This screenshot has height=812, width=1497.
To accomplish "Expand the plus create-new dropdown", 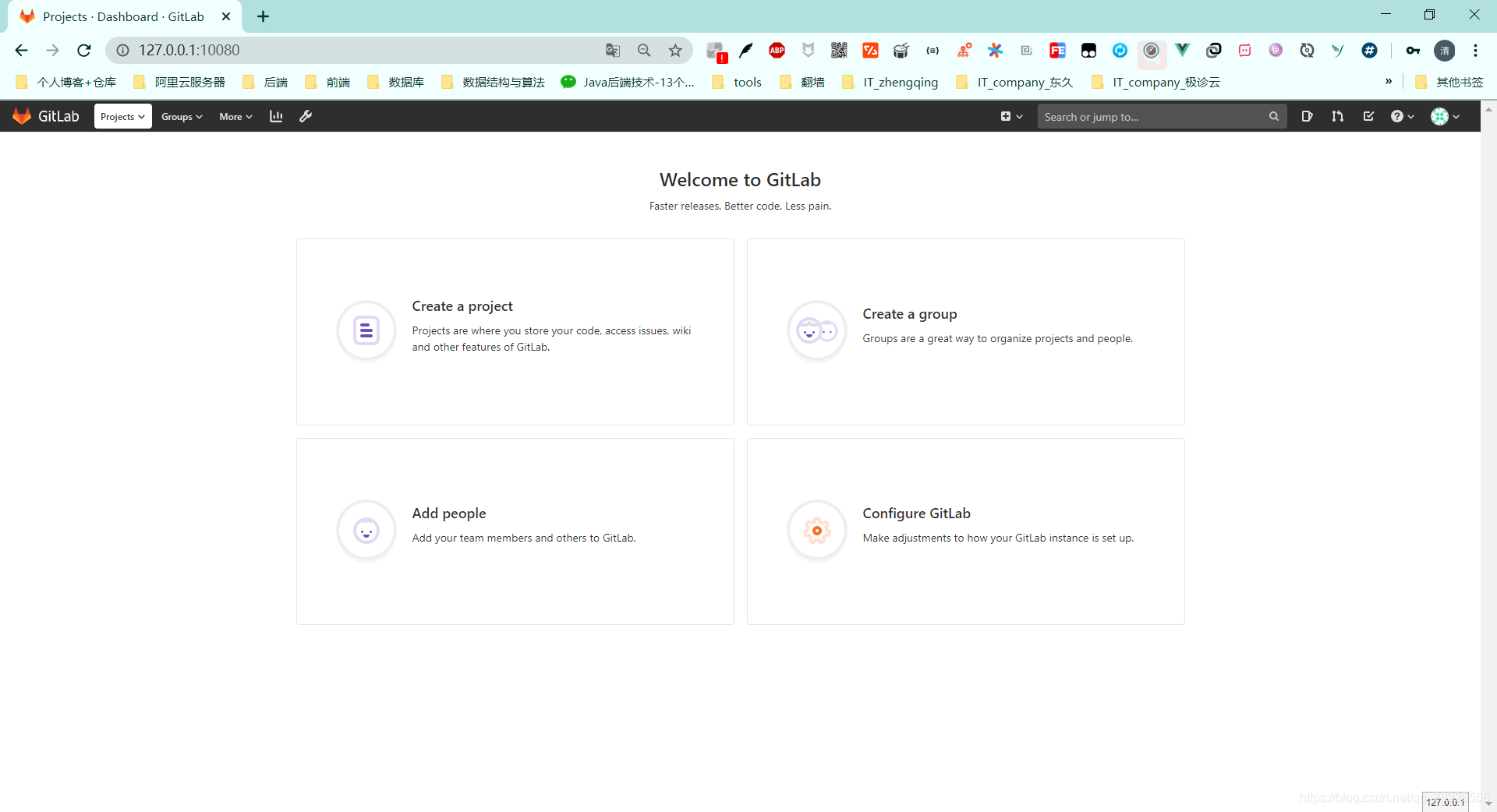I will (x=1011, y=116).
